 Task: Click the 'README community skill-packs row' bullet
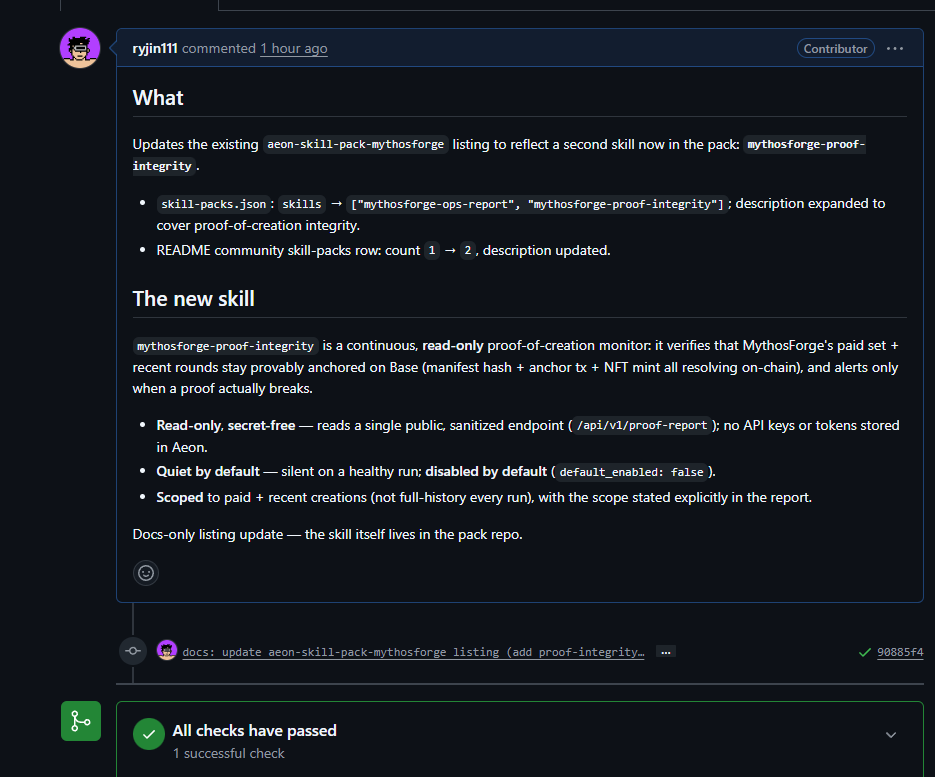click(x=383, y=250)
